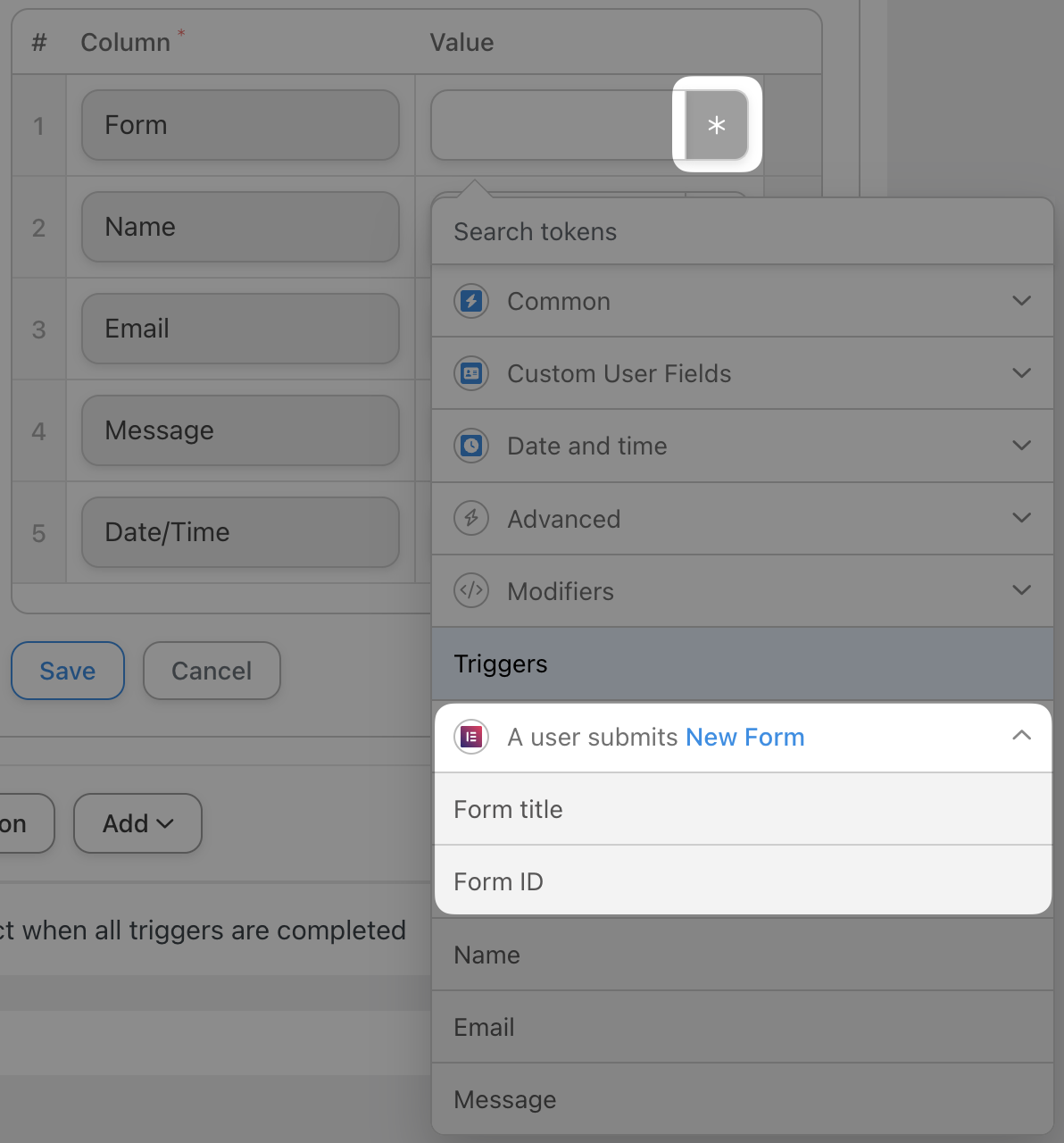Select the Form title token
The image size is (1064, 1143).
743,809
